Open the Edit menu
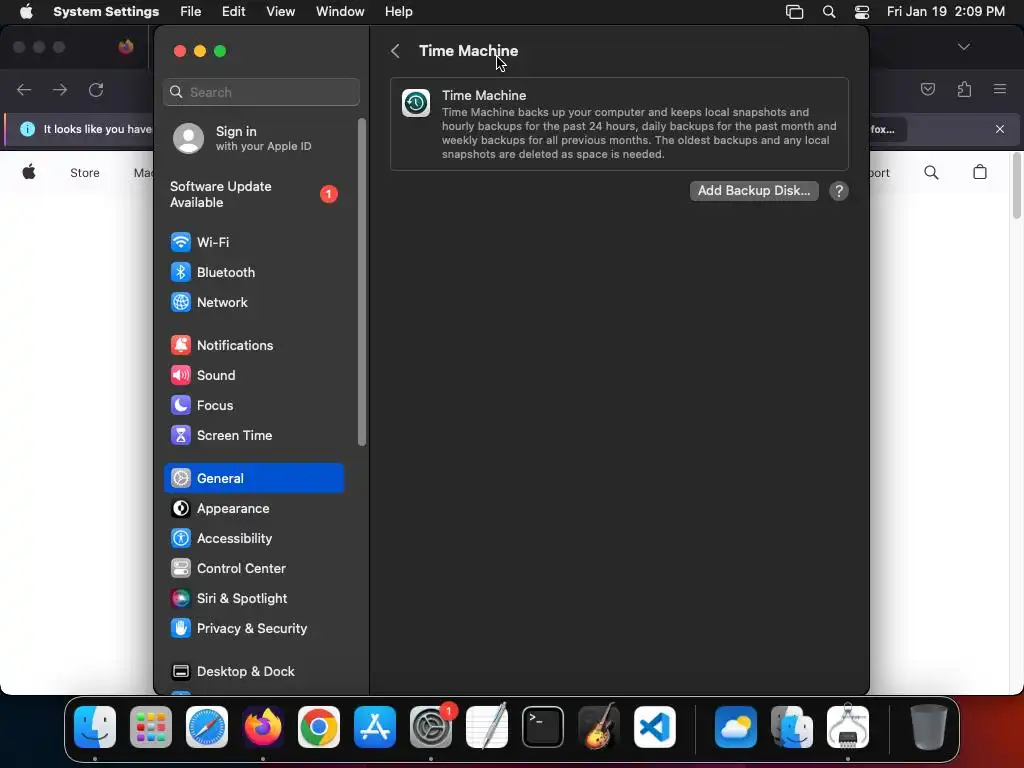Screen dimensions: 1024x768 click(233, 12)
